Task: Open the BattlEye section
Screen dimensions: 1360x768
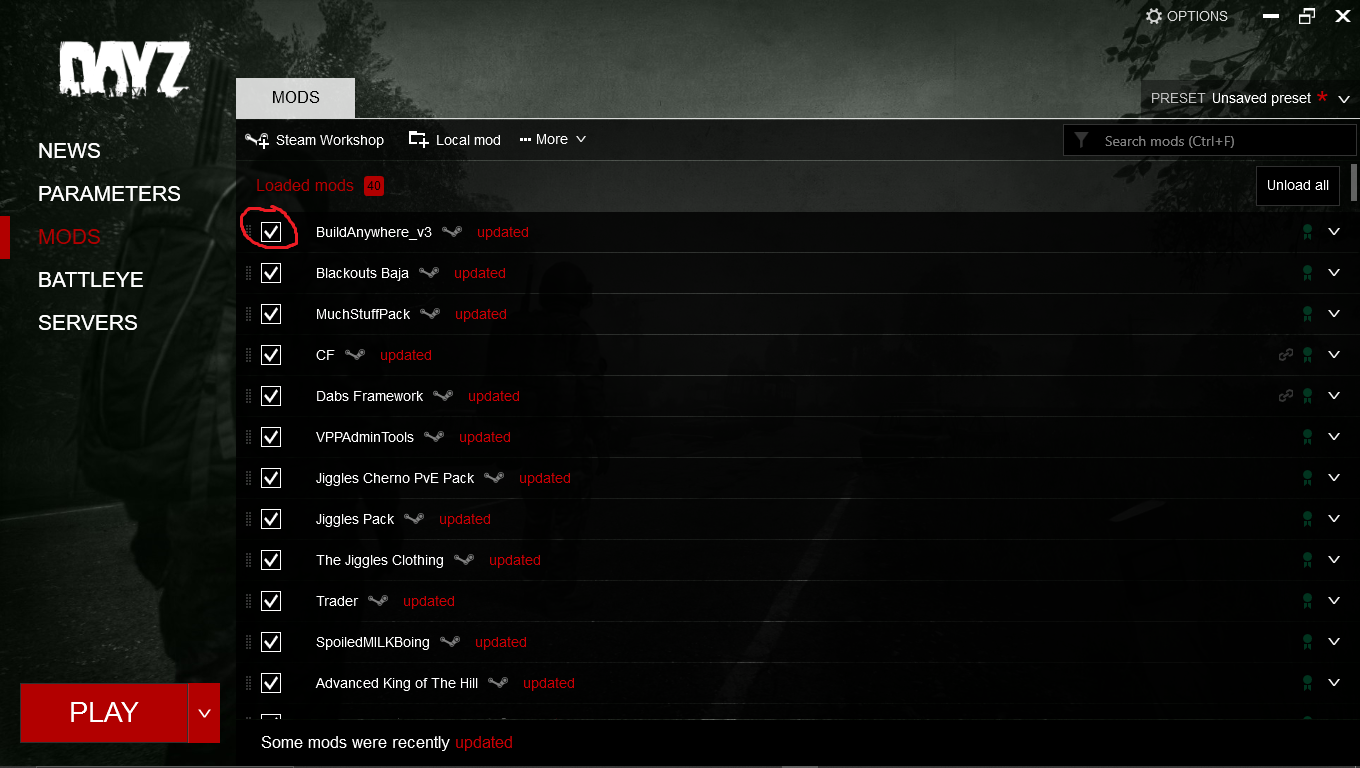Action: coord(91,280)
